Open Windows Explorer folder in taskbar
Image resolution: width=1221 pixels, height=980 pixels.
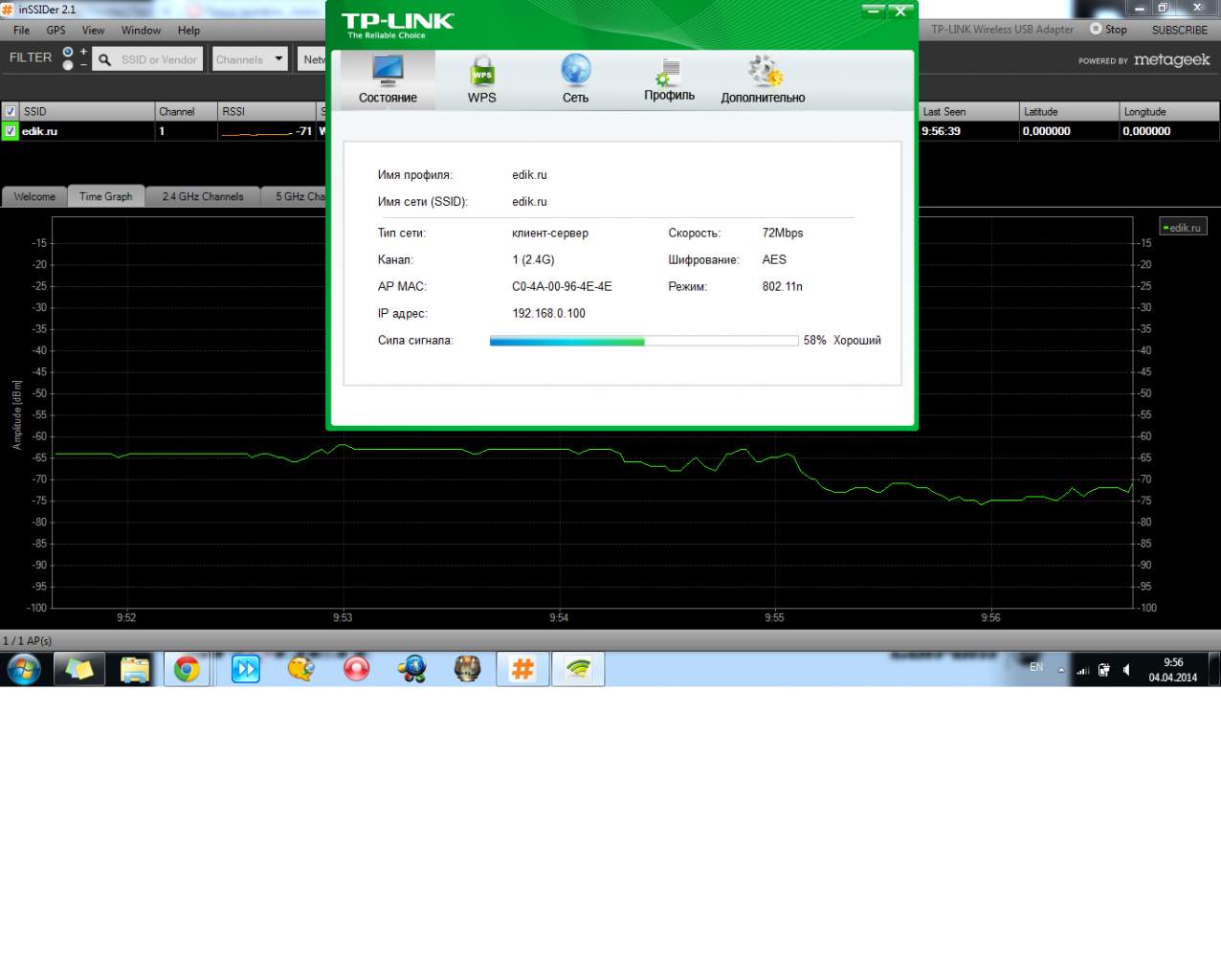pyautogui.click(x=135, y=669)
